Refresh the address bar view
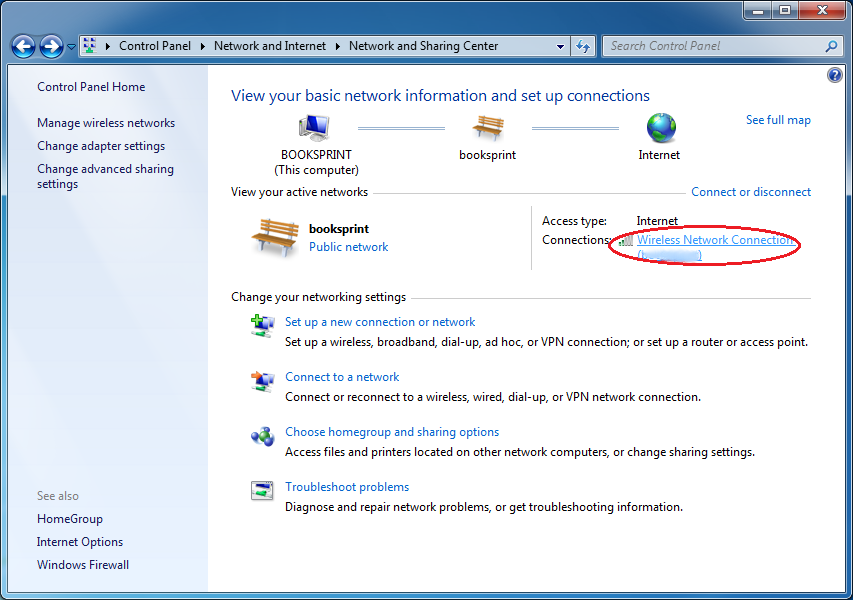The image size is (853, 600). [584, 46]
